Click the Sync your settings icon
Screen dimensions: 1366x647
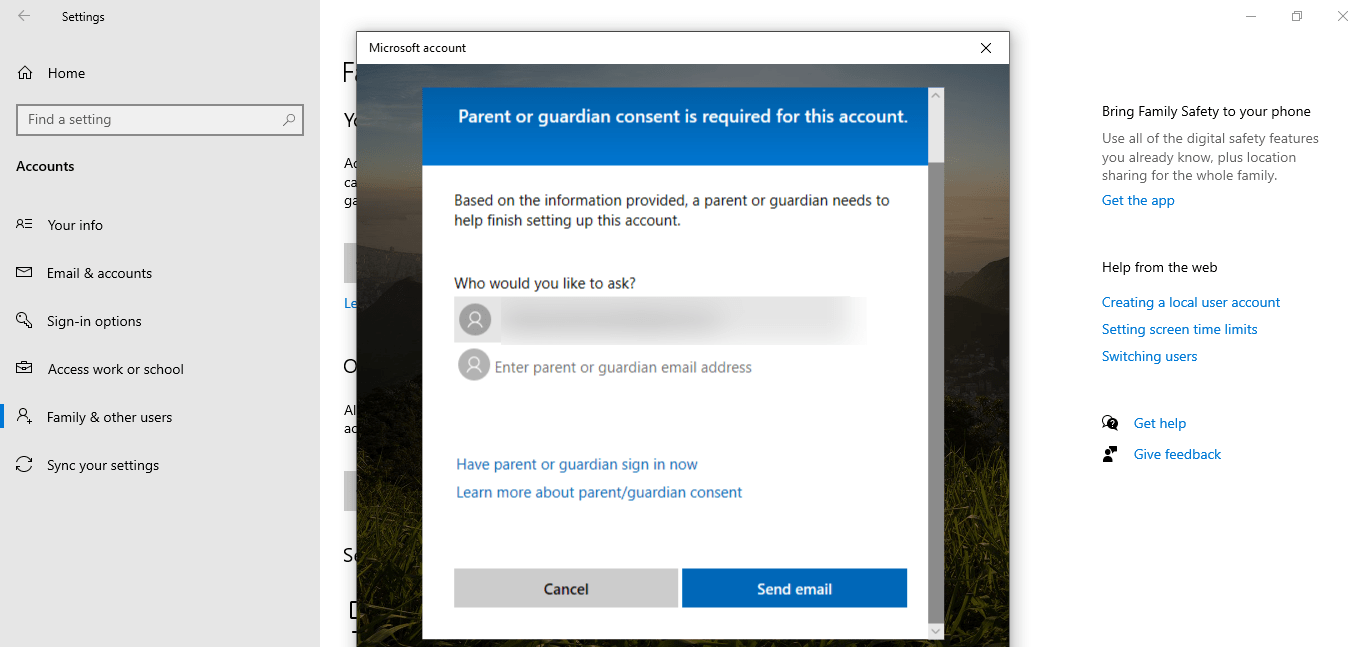pos(24,464)
